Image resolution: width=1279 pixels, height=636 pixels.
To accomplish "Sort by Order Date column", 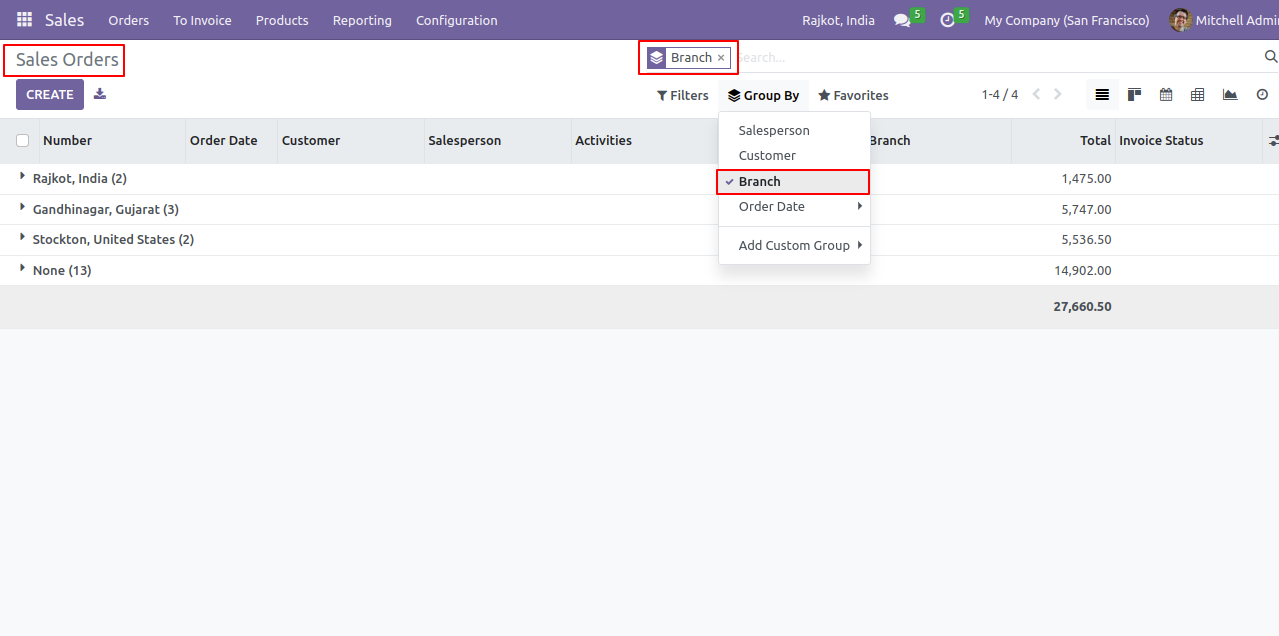I will 232,141.
